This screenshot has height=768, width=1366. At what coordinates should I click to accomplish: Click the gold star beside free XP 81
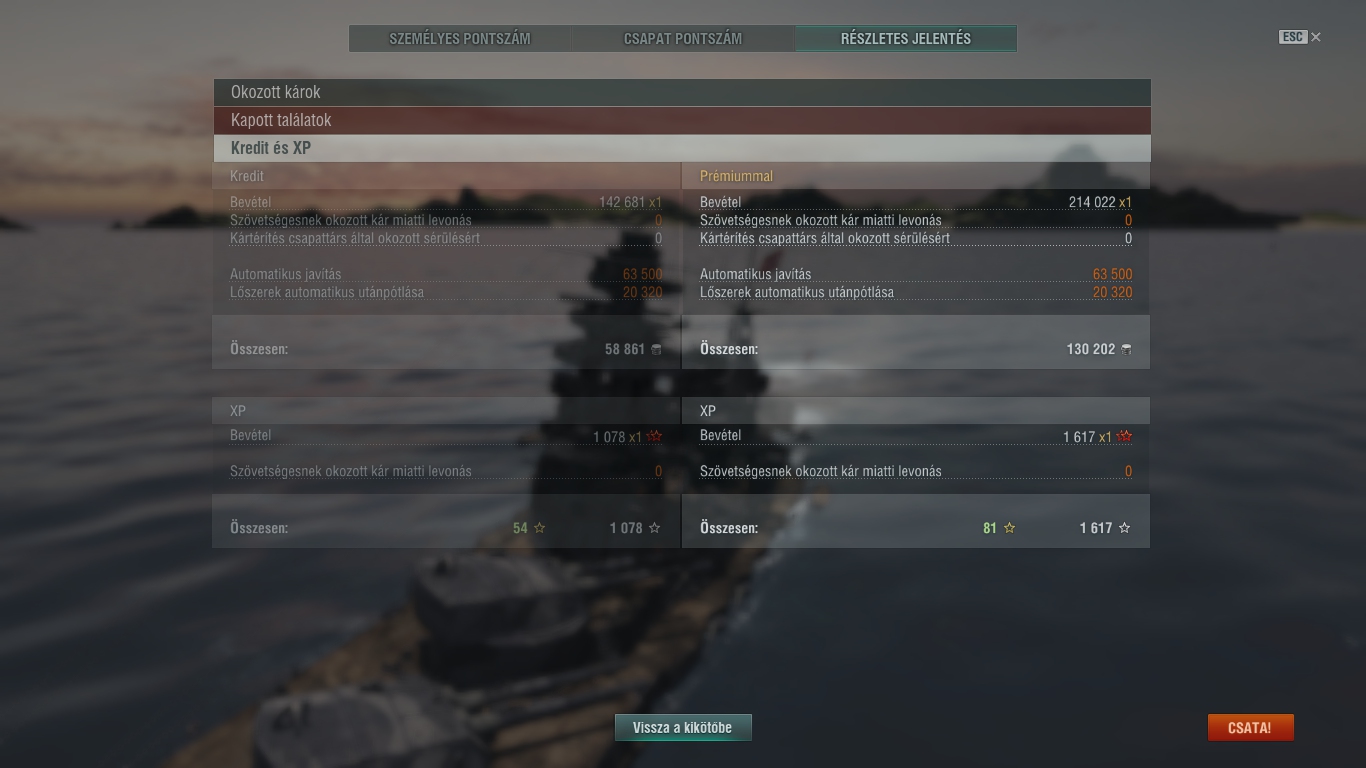coord(1009,528)
